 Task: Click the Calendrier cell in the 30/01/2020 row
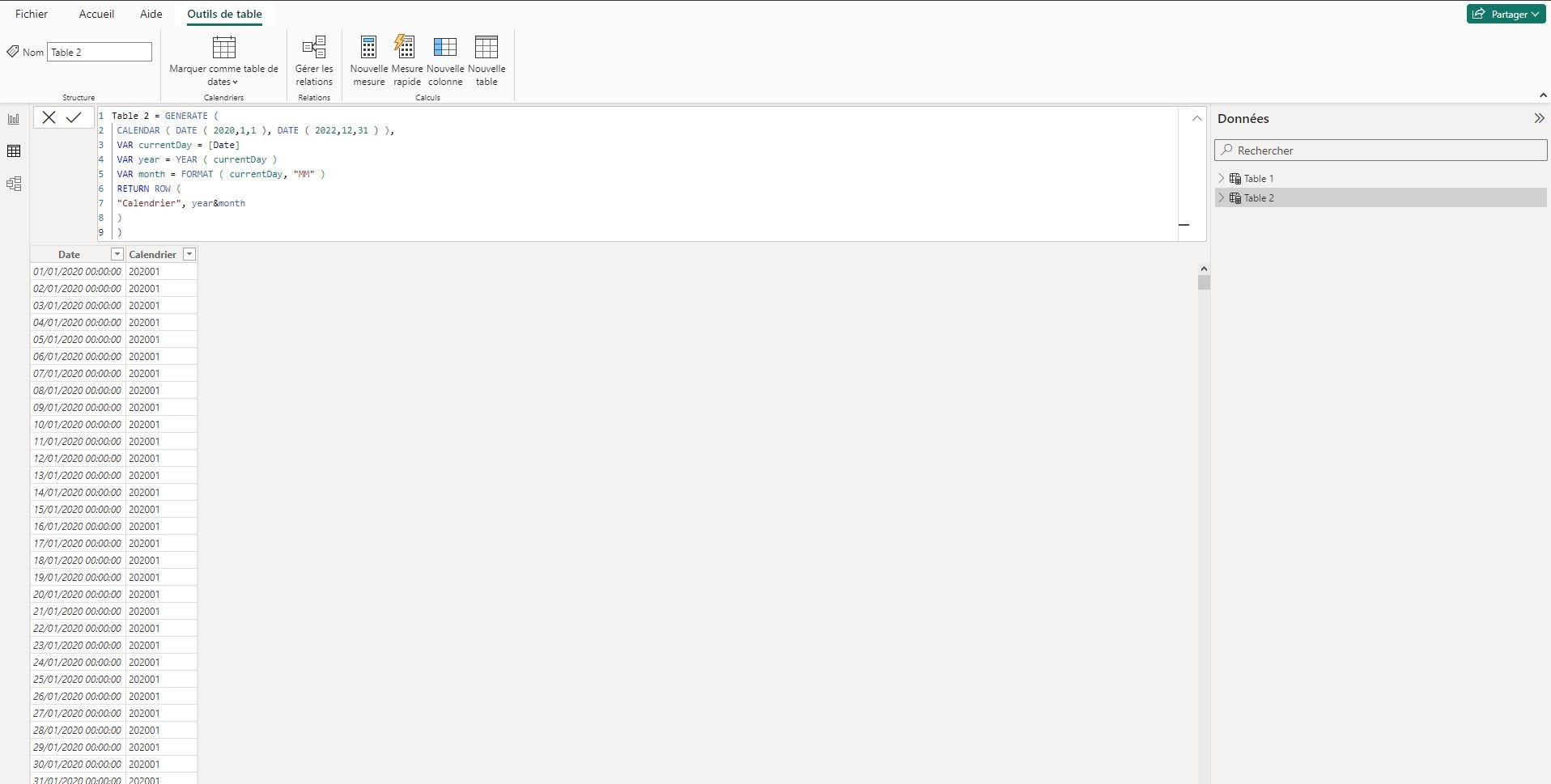pos(161,764)
